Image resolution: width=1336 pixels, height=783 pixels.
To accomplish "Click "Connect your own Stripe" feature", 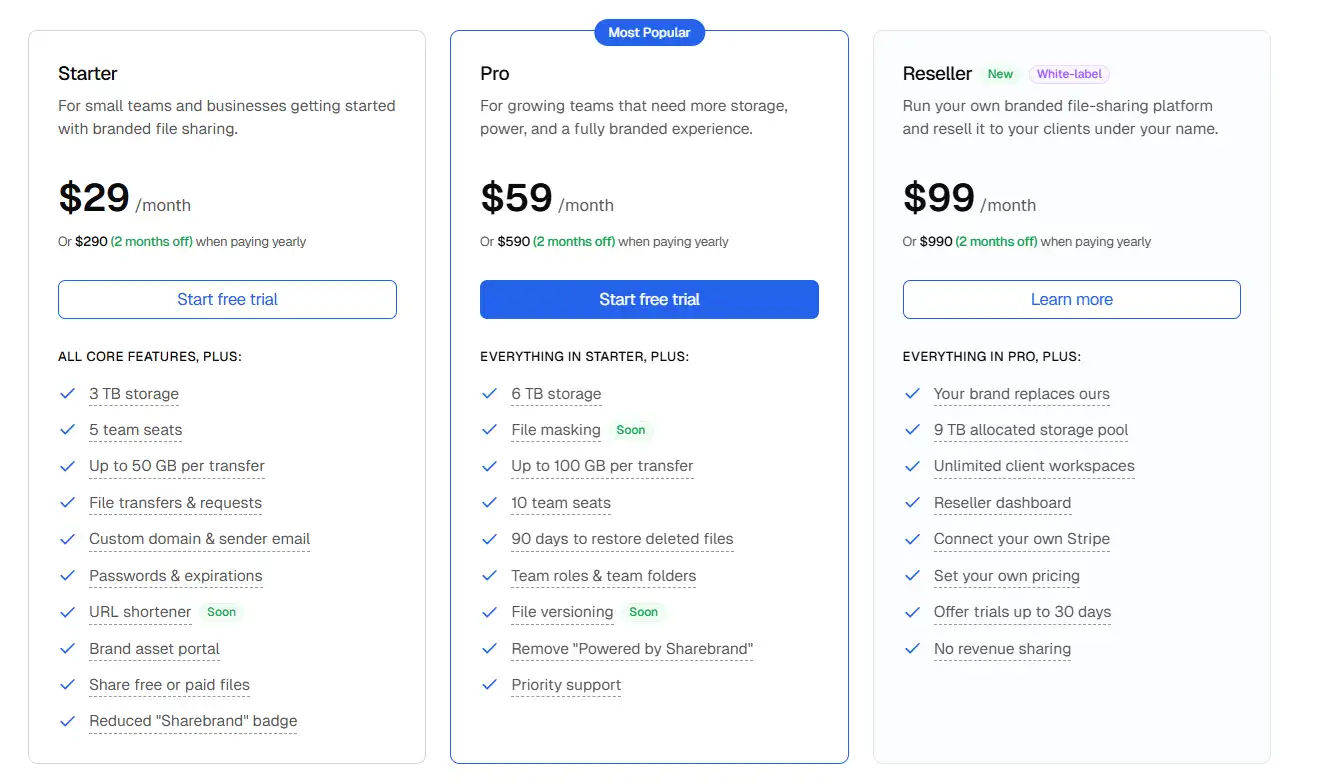I will 1021,539.
